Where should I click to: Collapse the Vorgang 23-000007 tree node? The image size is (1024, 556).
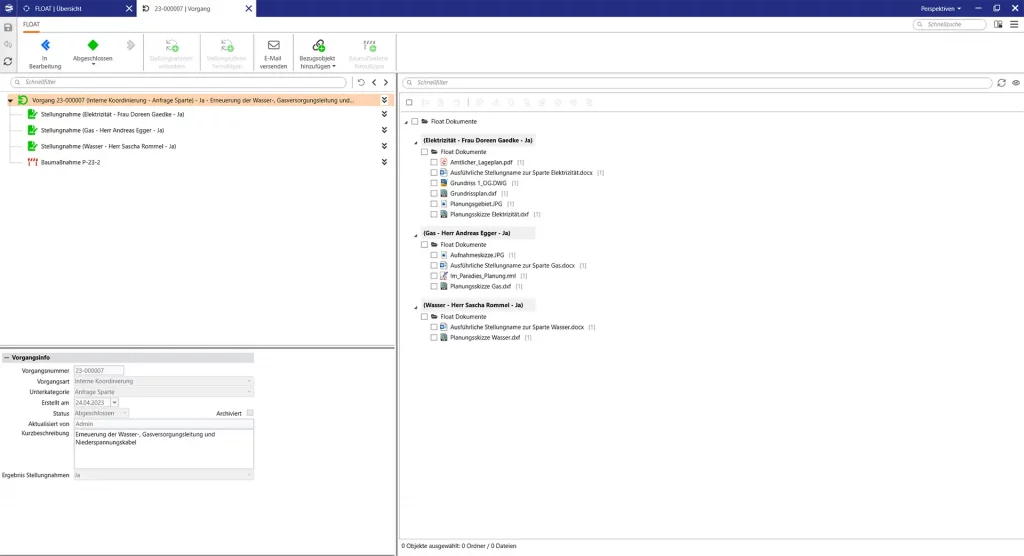tap(10, 100)
